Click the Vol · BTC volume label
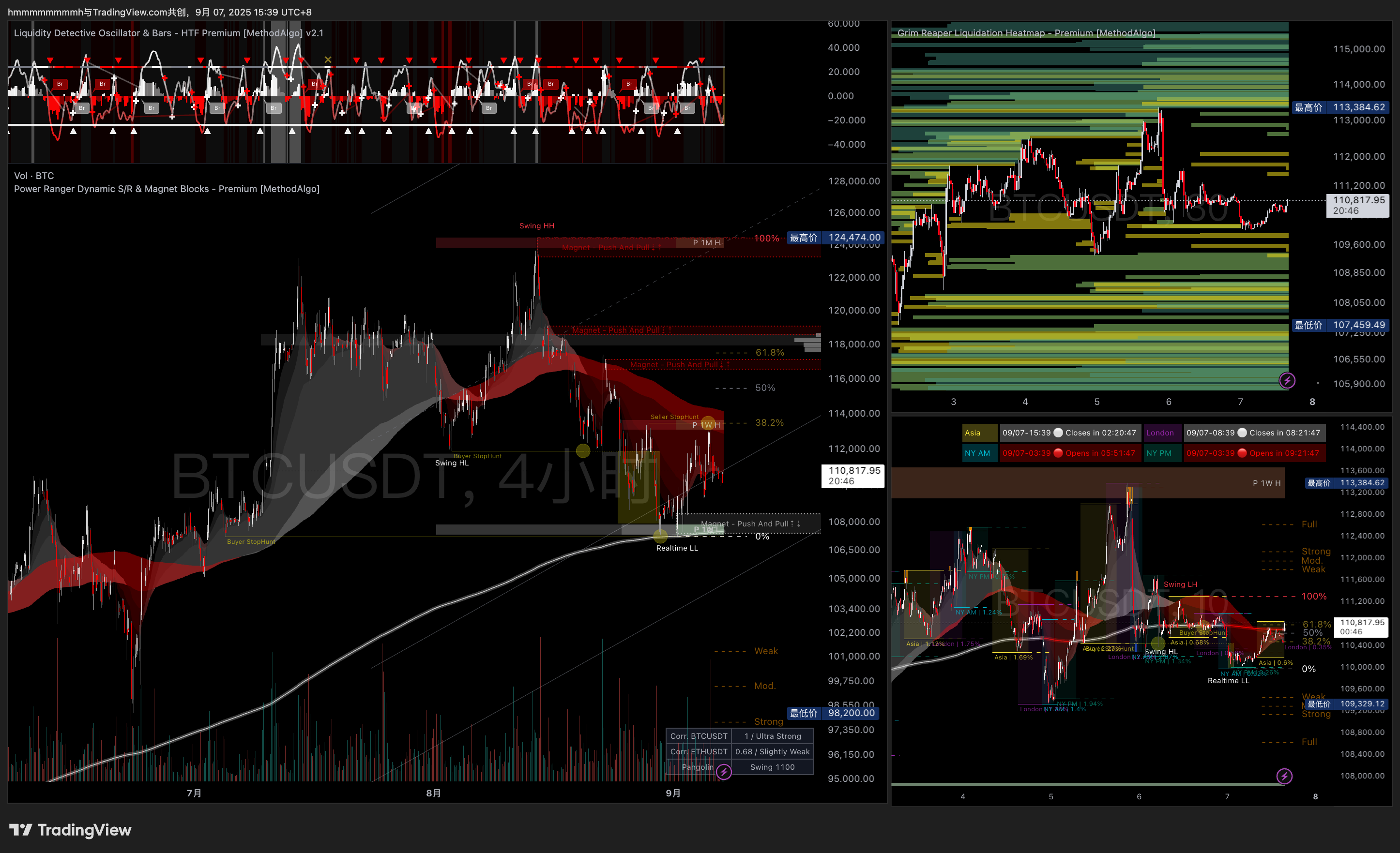Screen dimensions: 1400x853 [34, 176]
